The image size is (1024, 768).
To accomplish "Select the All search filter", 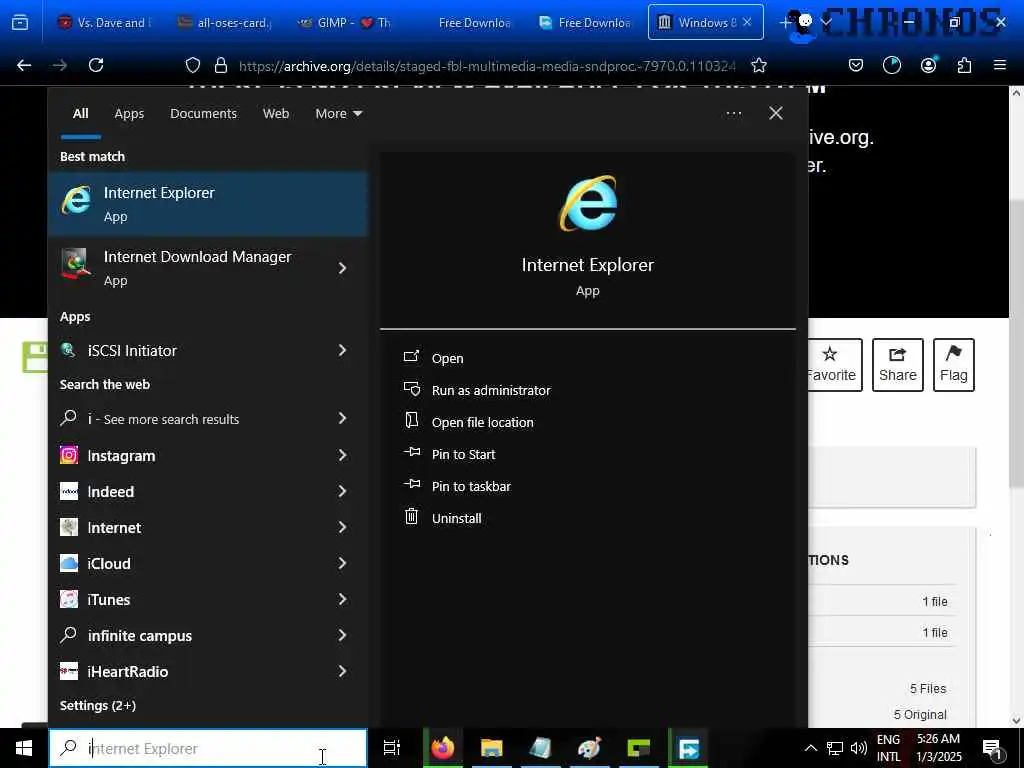I will click(x=80, y=114).
